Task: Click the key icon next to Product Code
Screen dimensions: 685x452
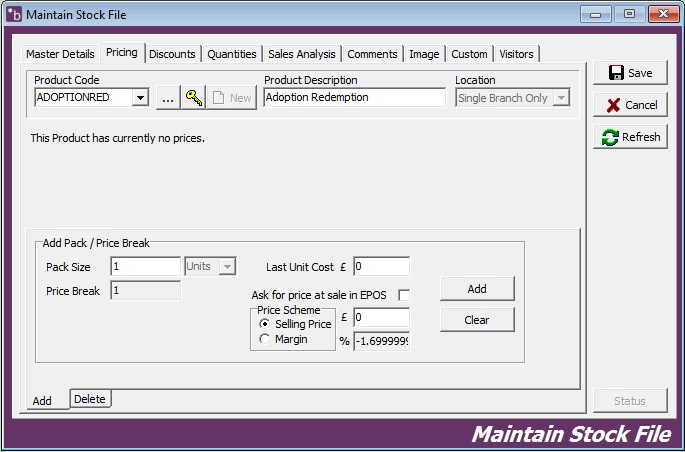Action: [193, 97]
